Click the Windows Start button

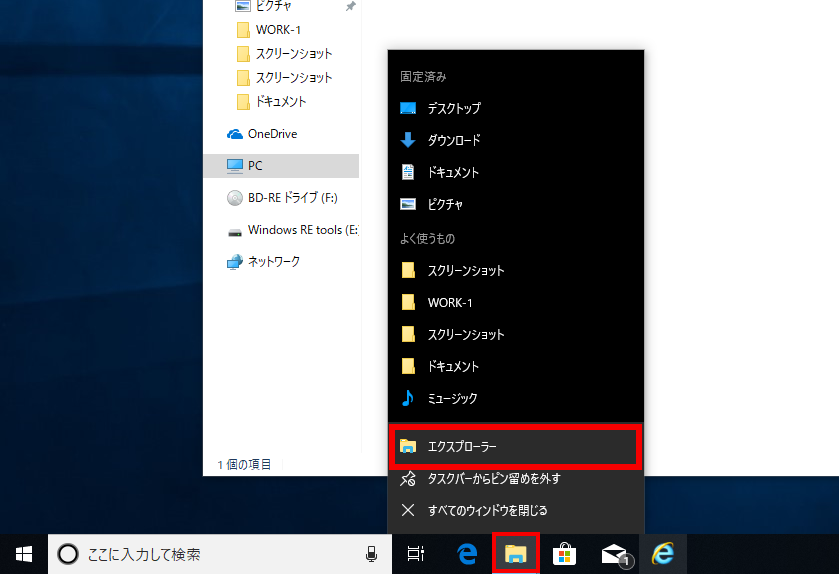(24, 554)
